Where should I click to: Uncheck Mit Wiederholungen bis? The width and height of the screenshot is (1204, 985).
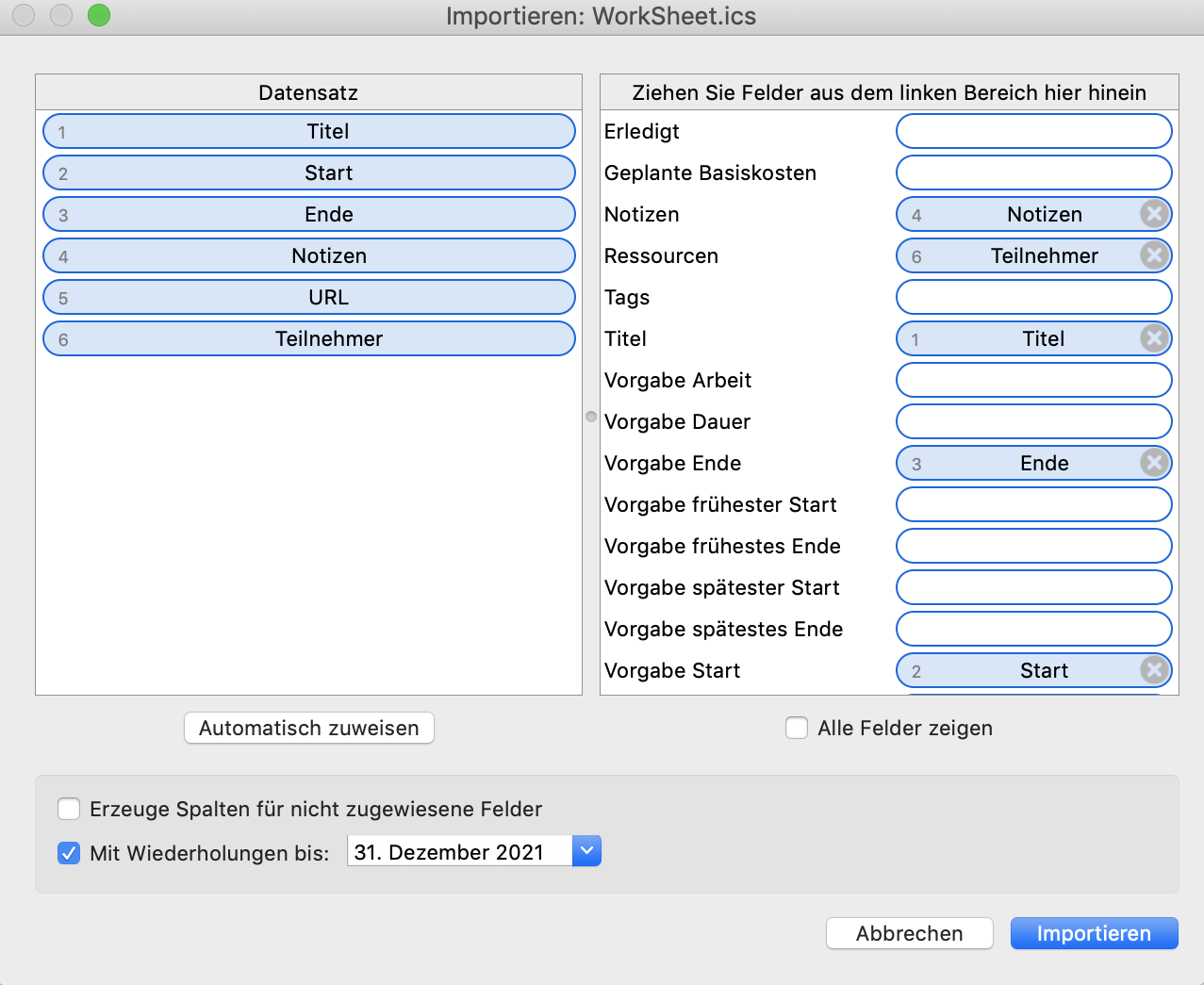click(x=69, y=851)
